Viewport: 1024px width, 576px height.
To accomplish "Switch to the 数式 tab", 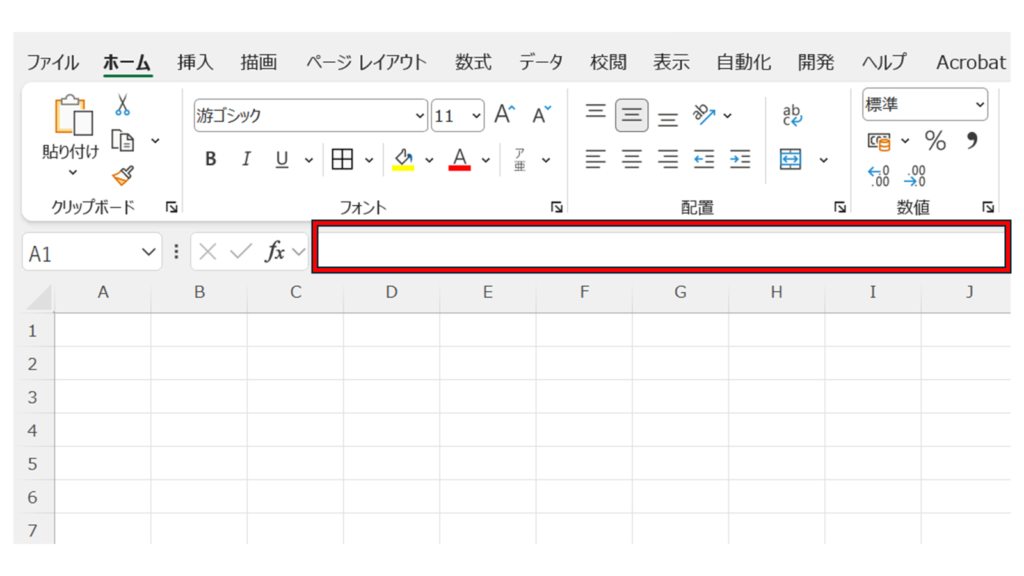I will [473, 62].
